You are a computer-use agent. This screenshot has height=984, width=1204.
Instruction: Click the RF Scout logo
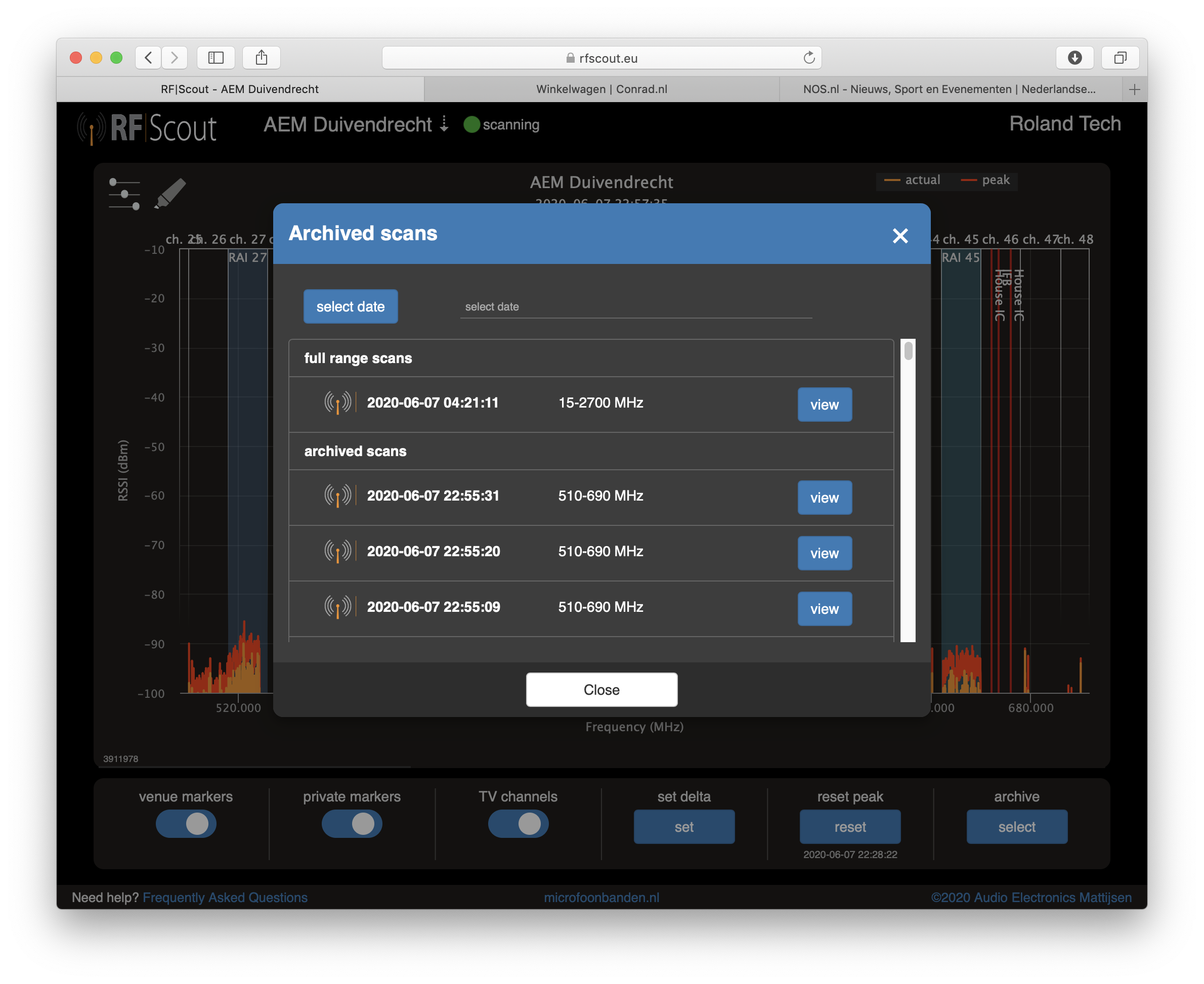point(147,127)
